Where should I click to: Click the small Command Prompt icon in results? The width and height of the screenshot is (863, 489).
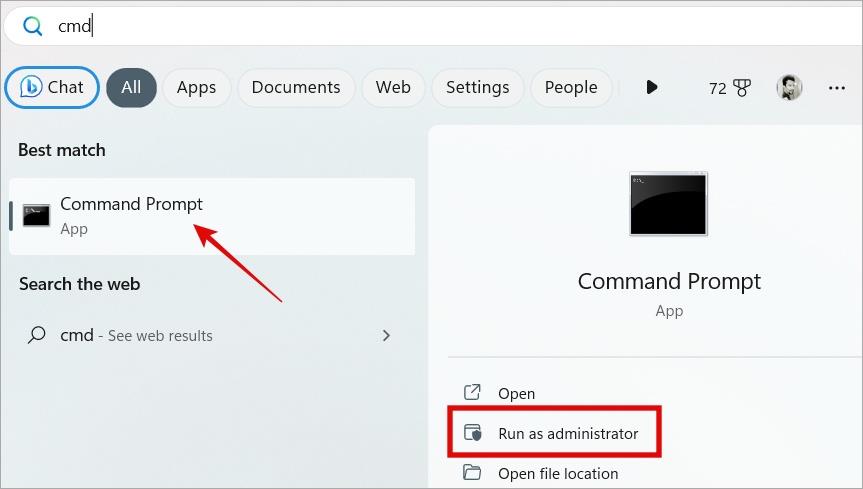36,215
